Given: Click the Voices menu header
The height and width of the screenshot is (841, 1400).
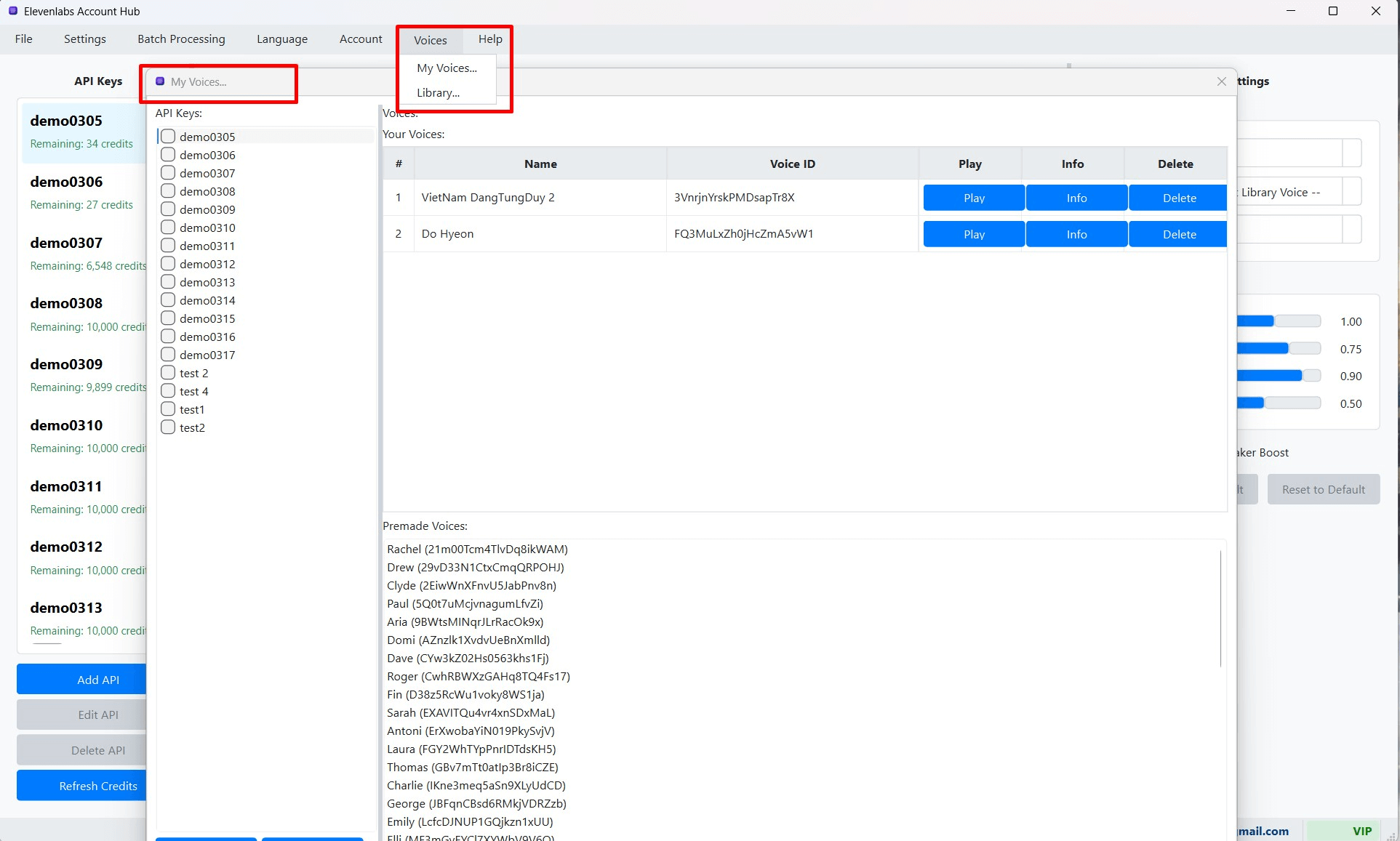Looking at the screenshot, I should point(431,40).
